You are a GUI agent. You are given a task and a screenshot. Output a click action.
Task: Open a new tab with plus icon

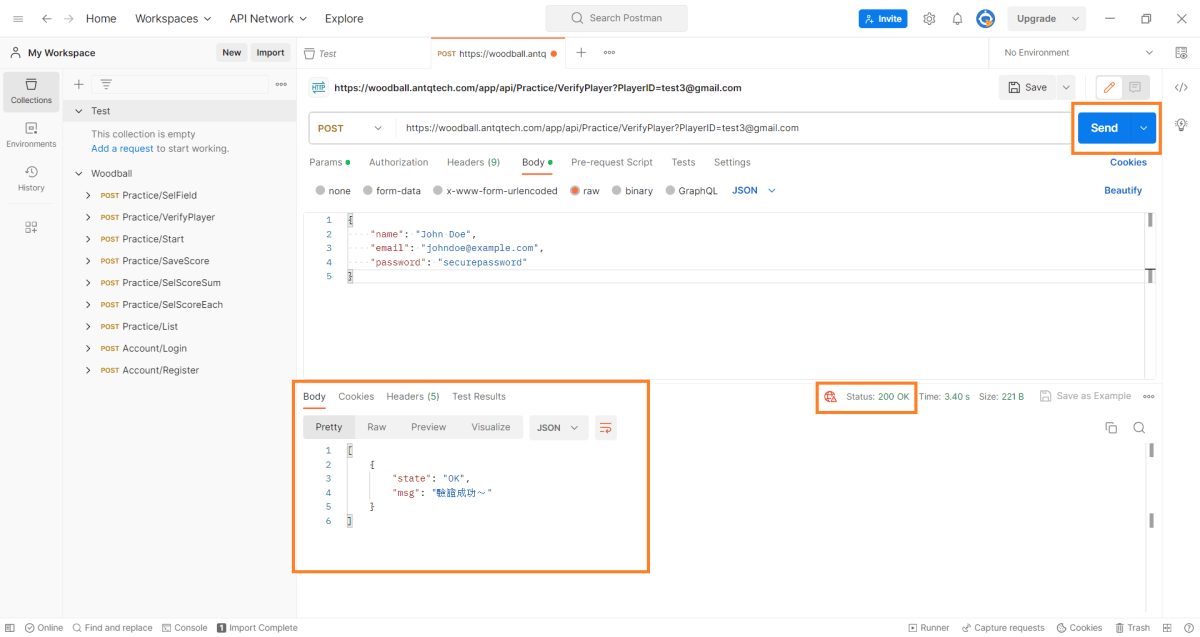[581, 52]
